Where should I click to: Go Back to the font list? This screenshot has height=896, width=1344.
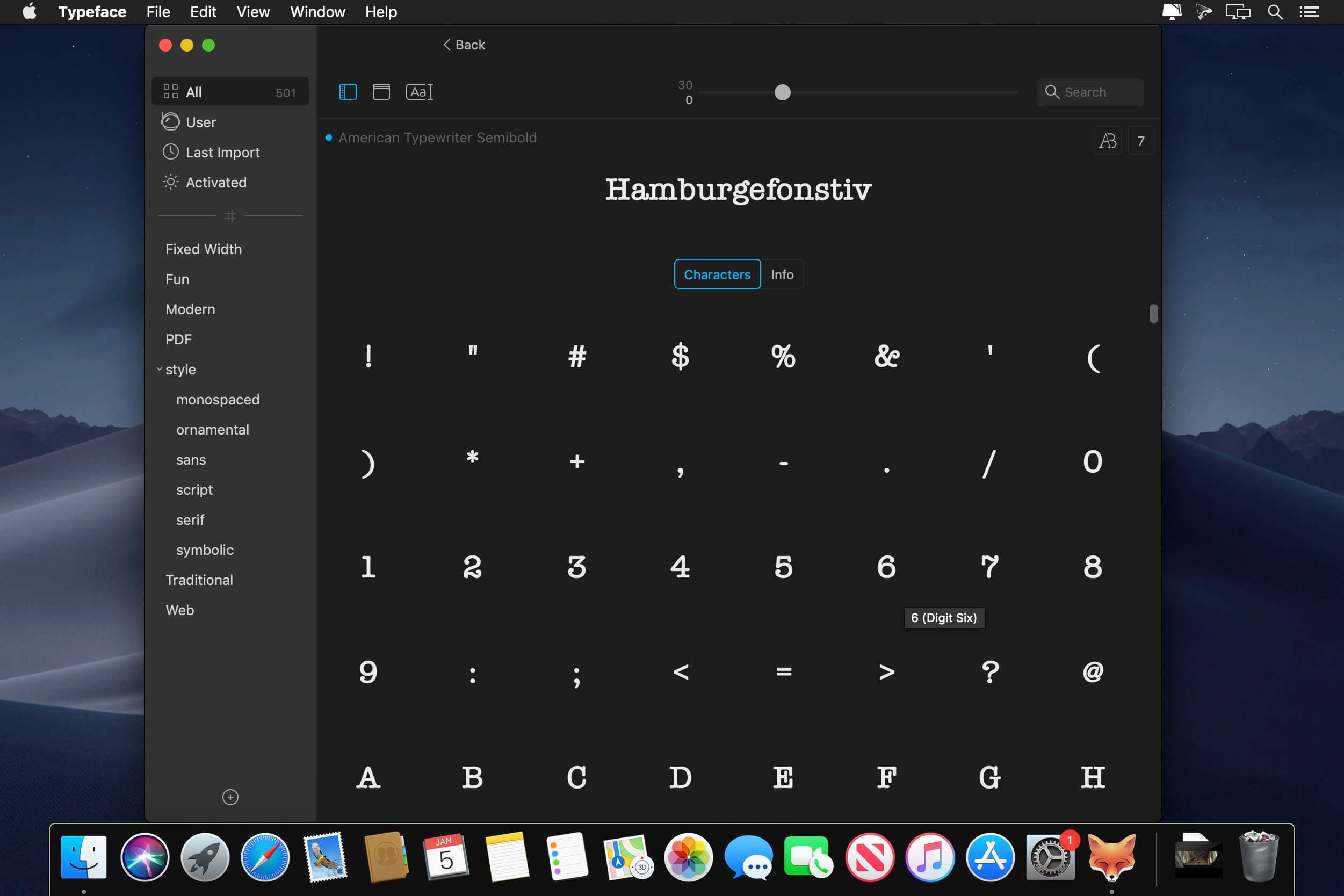(x=464, y=45)
